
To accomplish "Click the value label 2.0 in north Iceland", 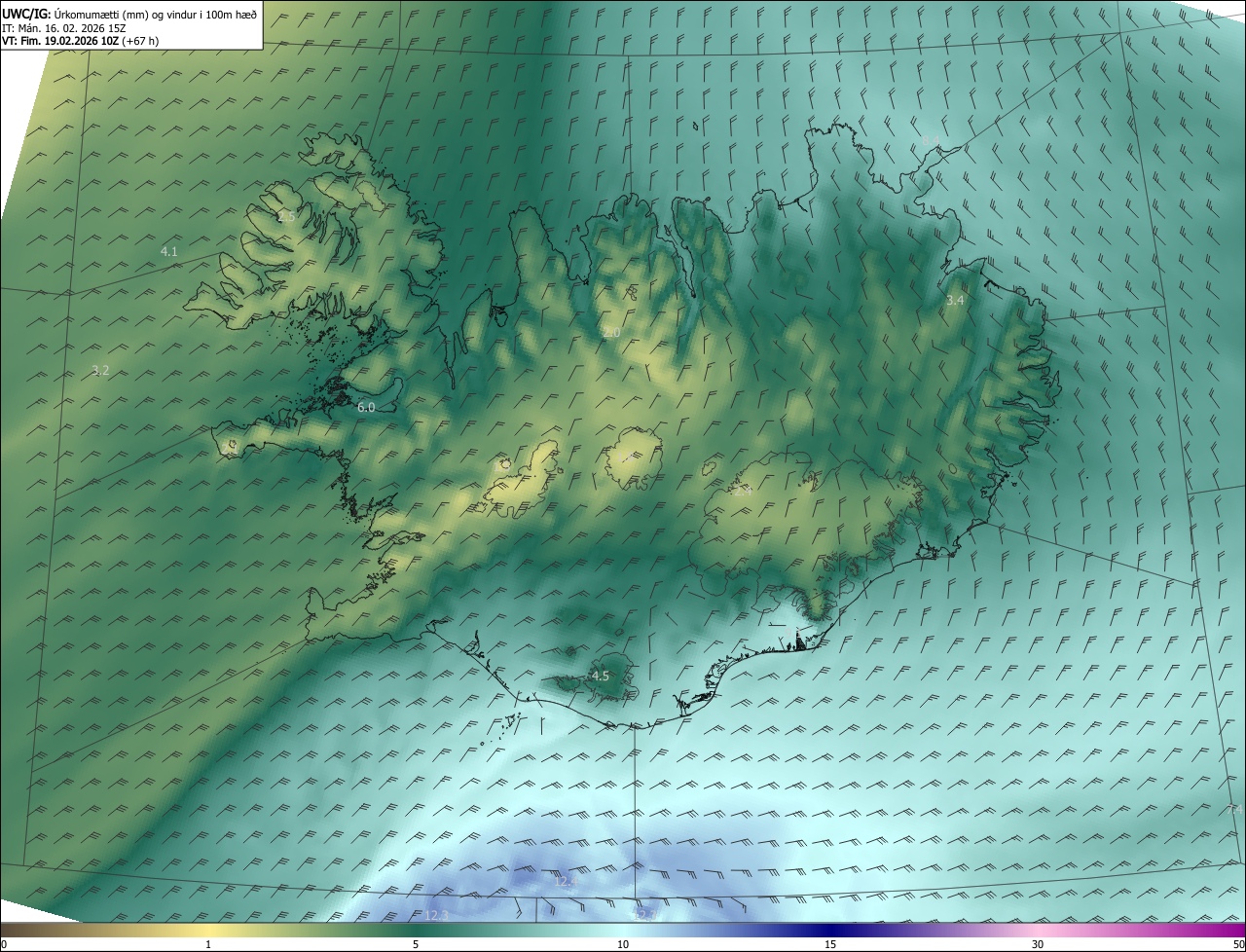I will coord(611,333).
